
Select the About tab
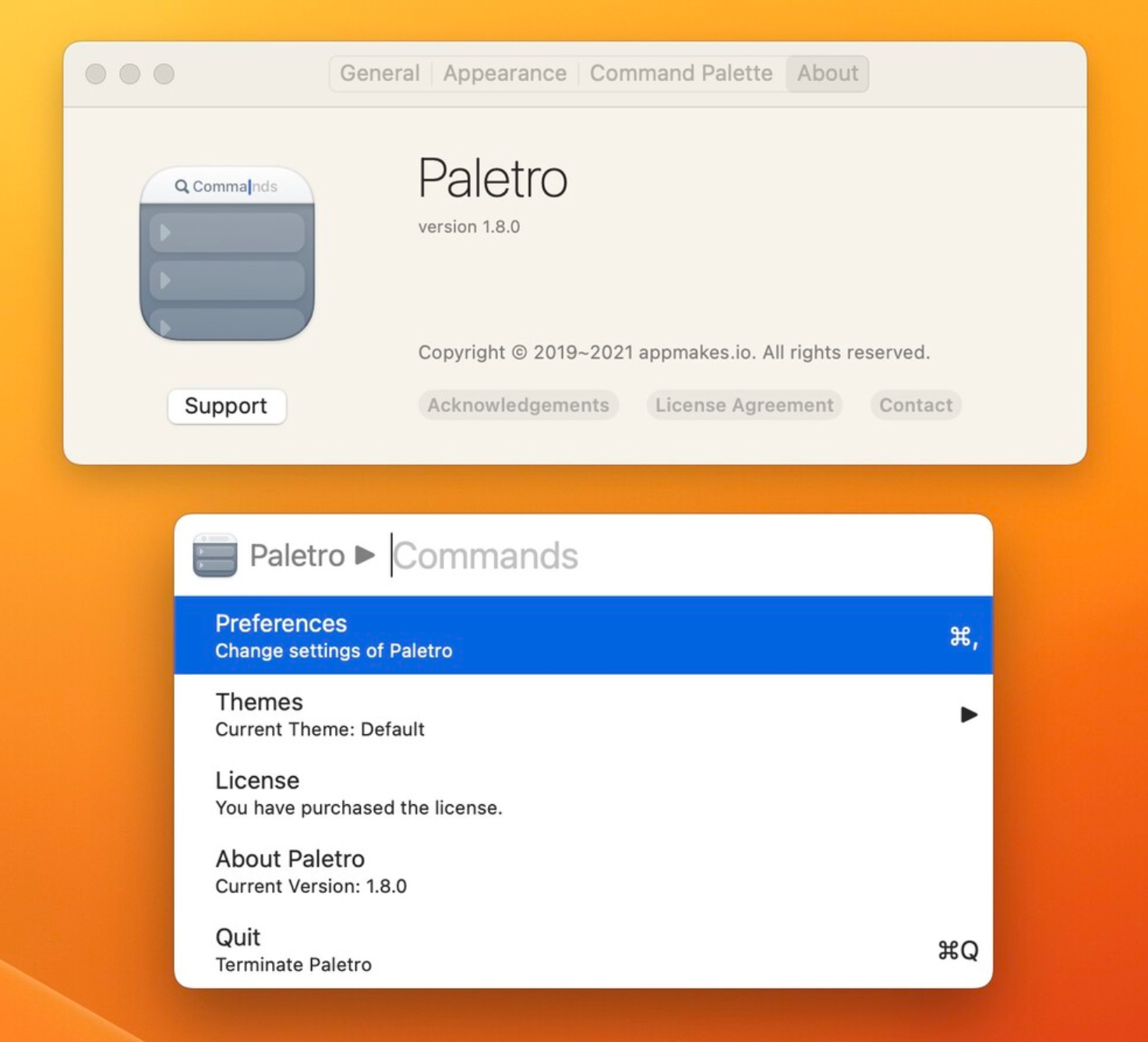tap(828, 73)
